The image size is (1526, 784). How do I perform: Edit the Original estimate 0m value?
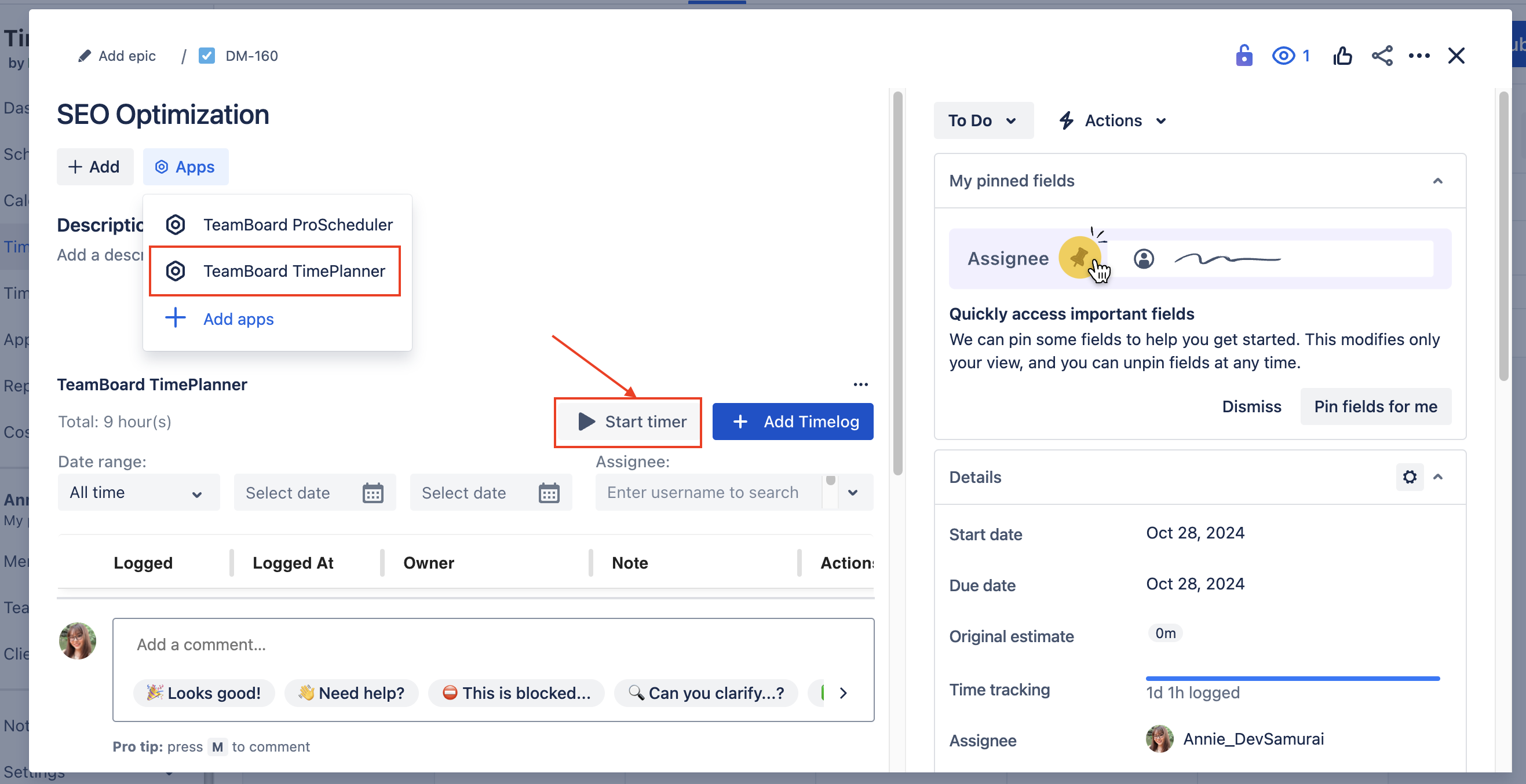(1165, 633)
